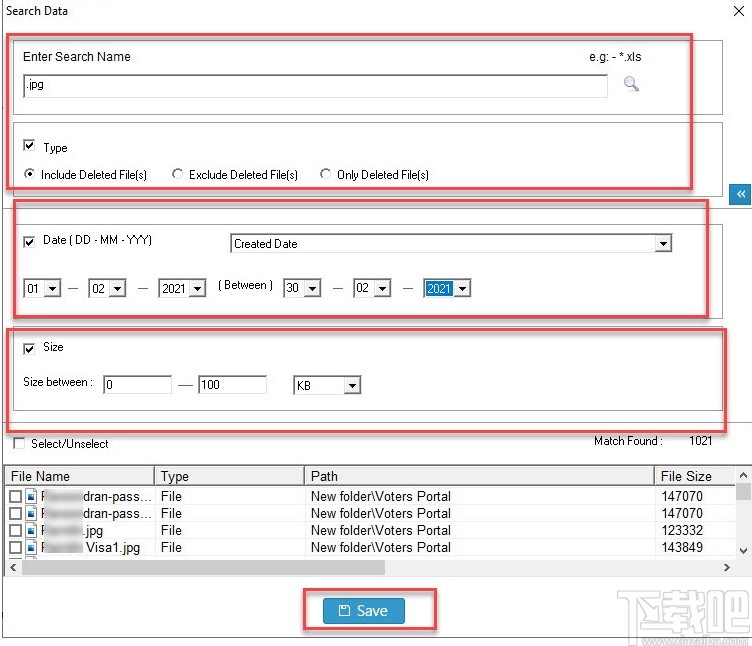This screenshot has height=646, width=752.
Task: Sort by File Name column header
Action: point(80,476)
